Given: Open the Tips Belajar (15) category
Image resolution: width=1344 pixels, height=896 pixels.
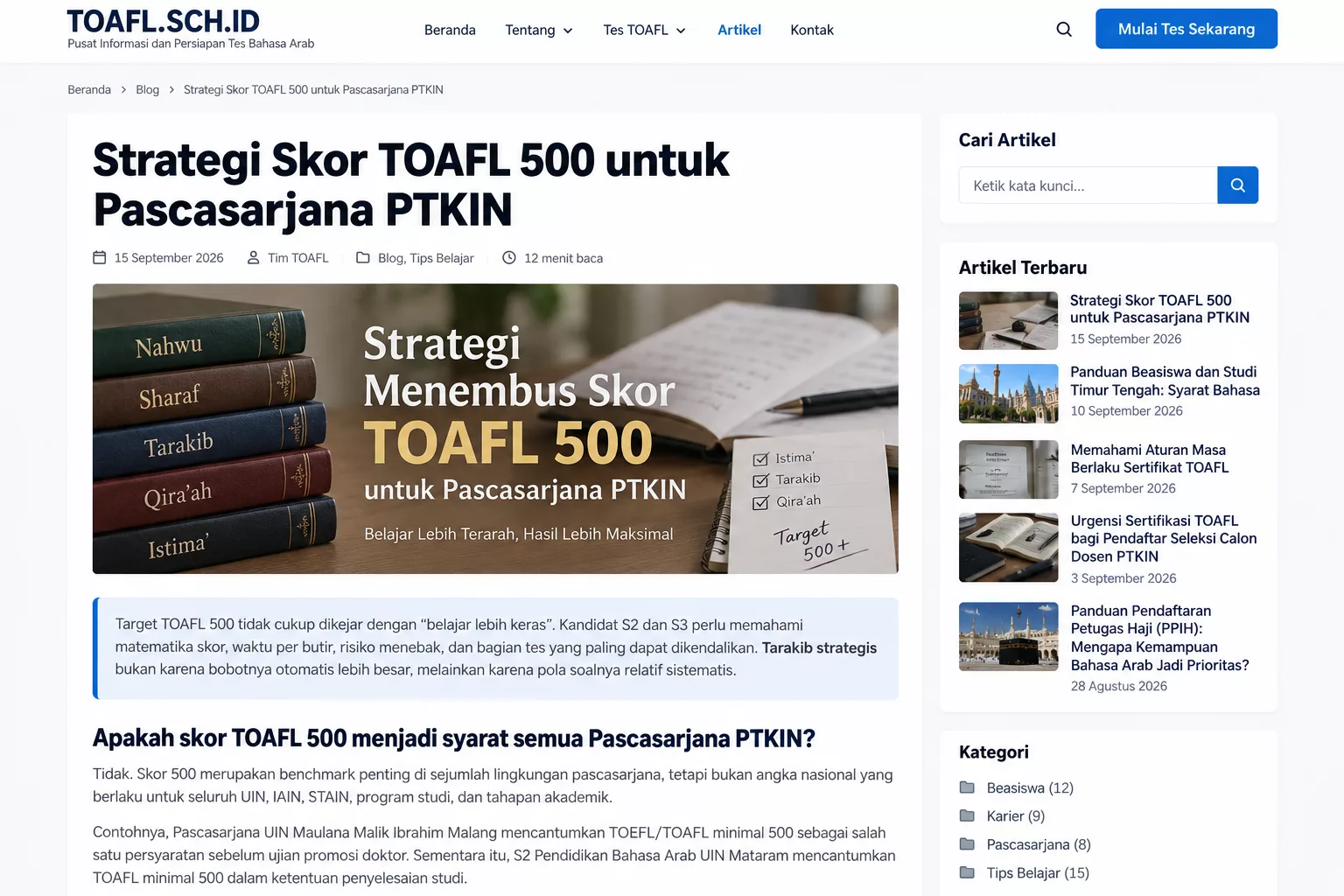Looking at the screenshot, I should click(1038, 873).
